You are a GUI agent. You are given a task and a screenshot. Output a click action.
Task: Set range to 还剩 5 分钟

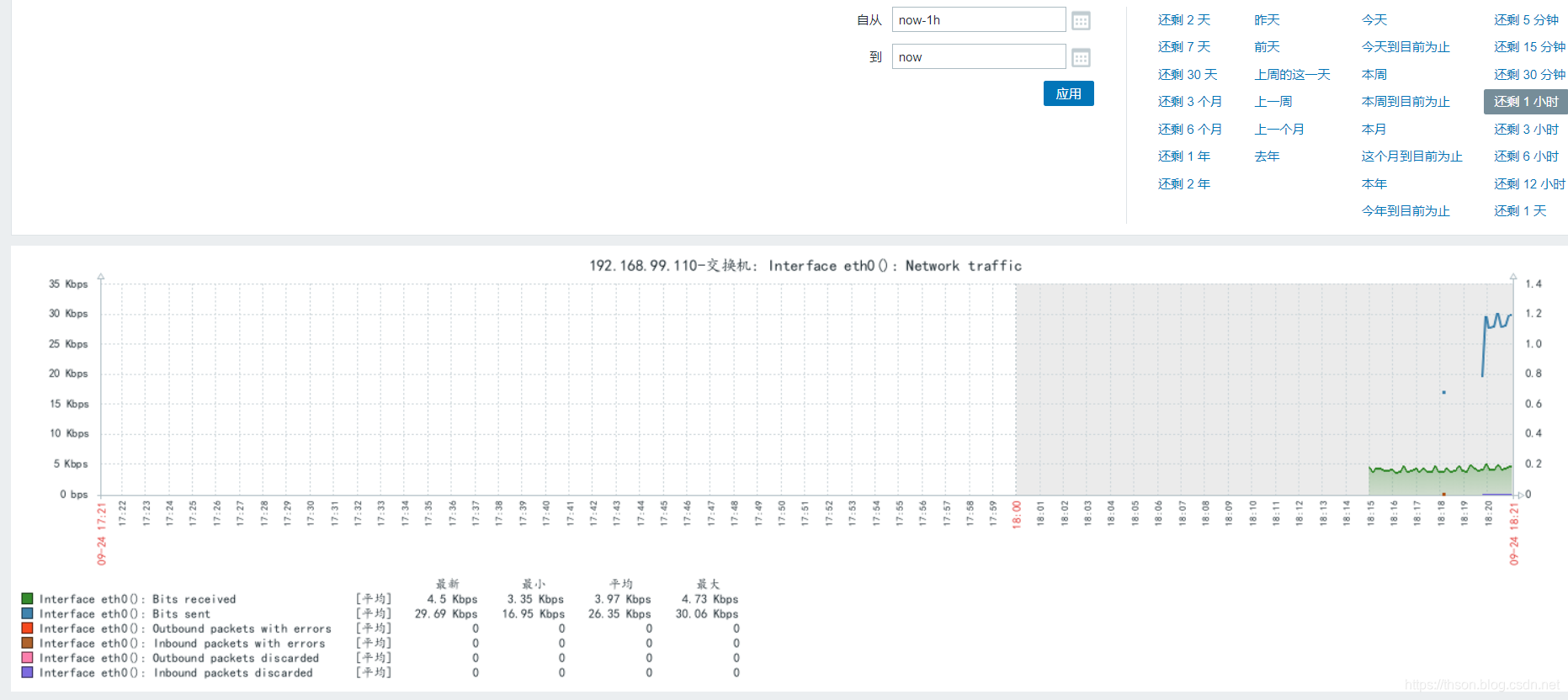[1526, 19]
